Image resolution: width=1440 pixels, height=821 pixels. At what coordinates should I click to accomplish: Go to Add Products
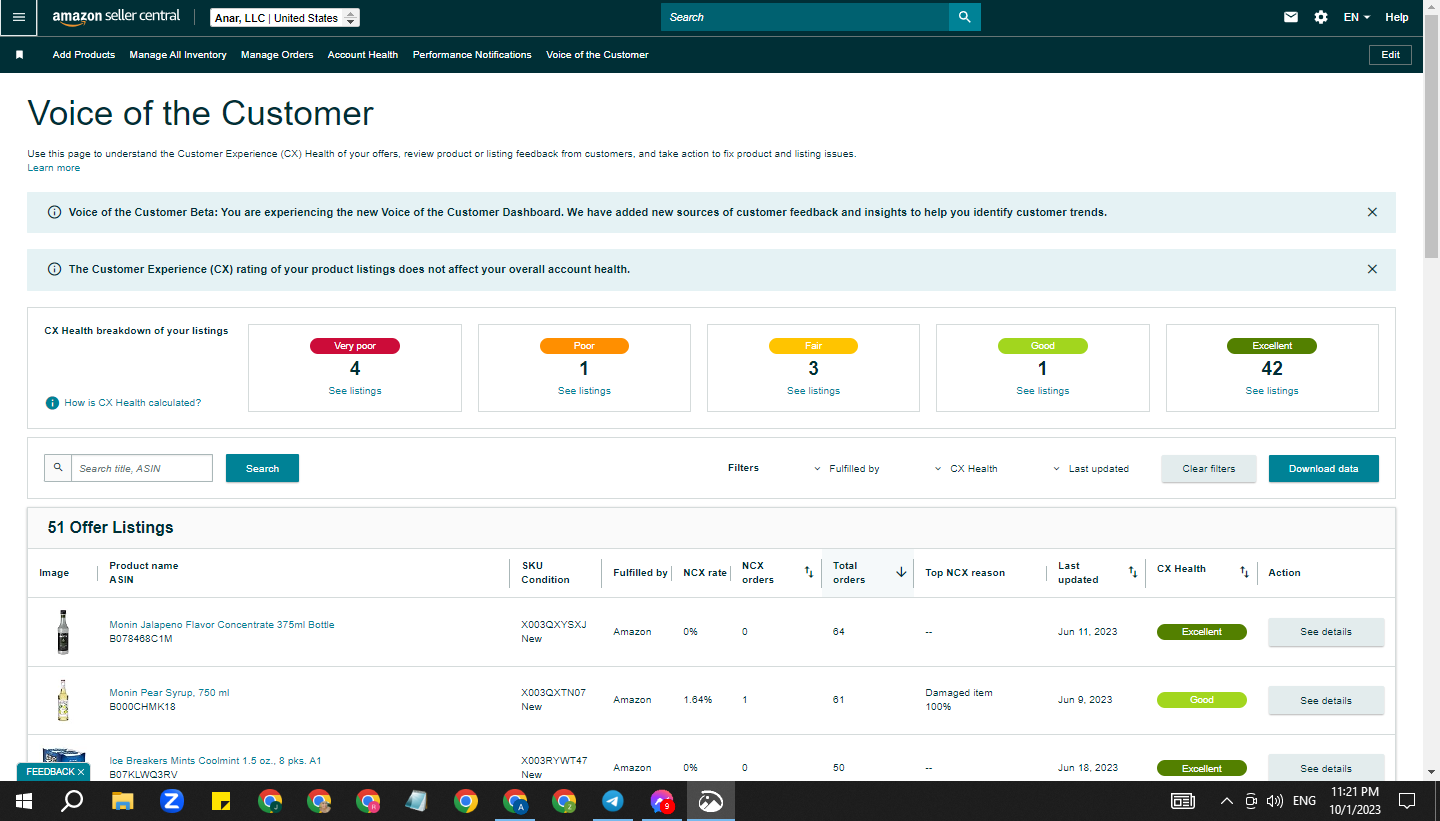[x=84, y=55]
